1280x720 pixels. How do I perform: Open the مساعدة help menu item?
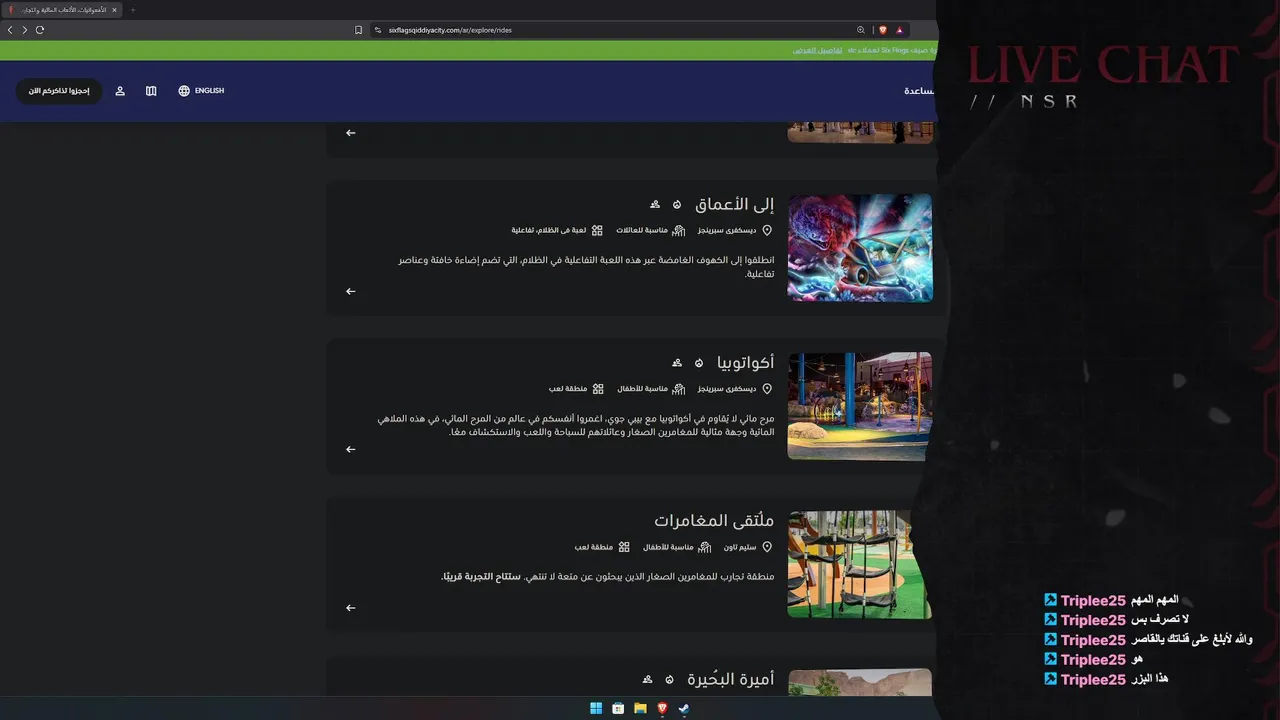coord(920,91)
